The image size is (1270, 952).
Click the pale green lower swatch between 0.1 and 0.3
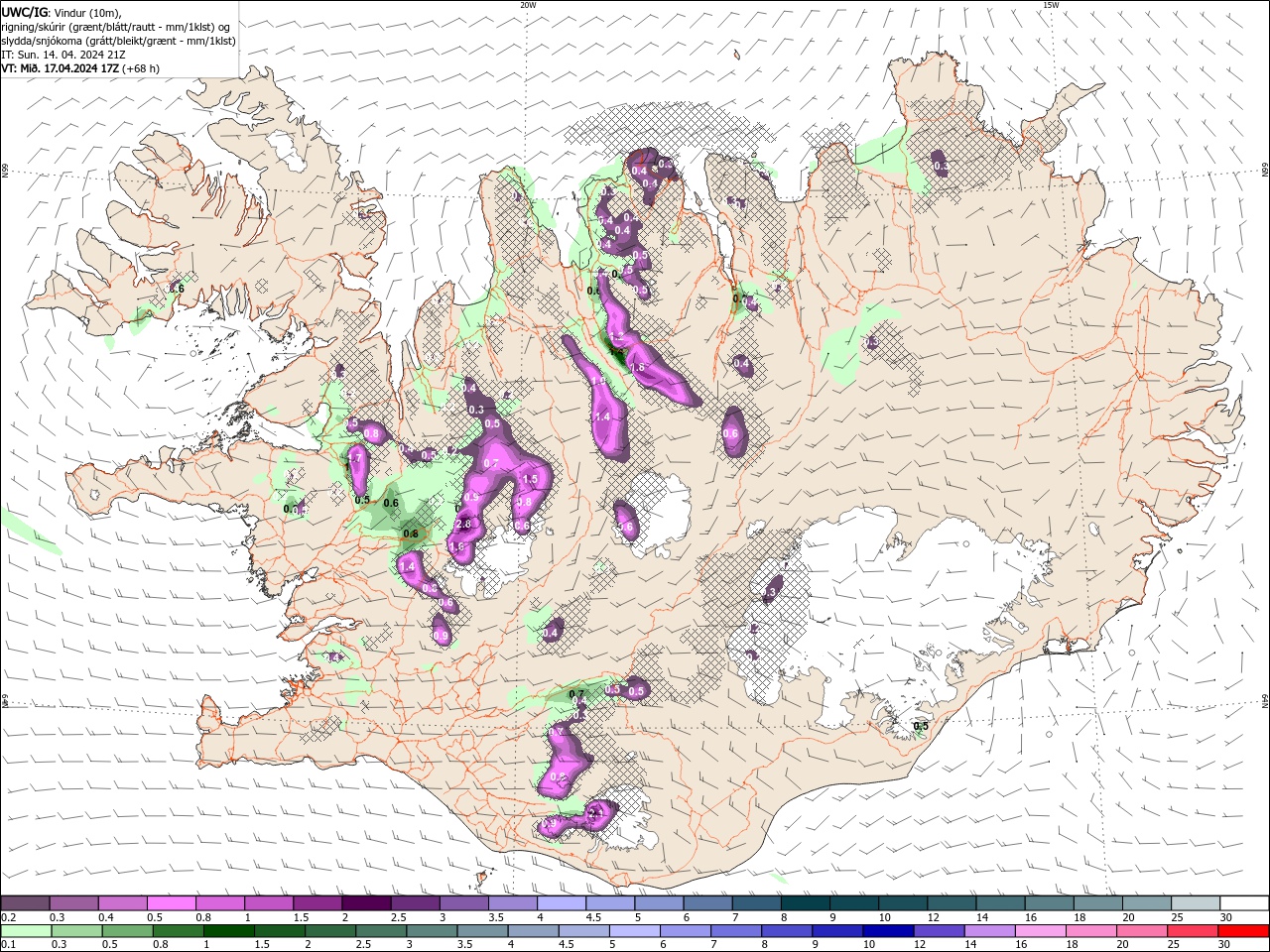coord(27,931)
